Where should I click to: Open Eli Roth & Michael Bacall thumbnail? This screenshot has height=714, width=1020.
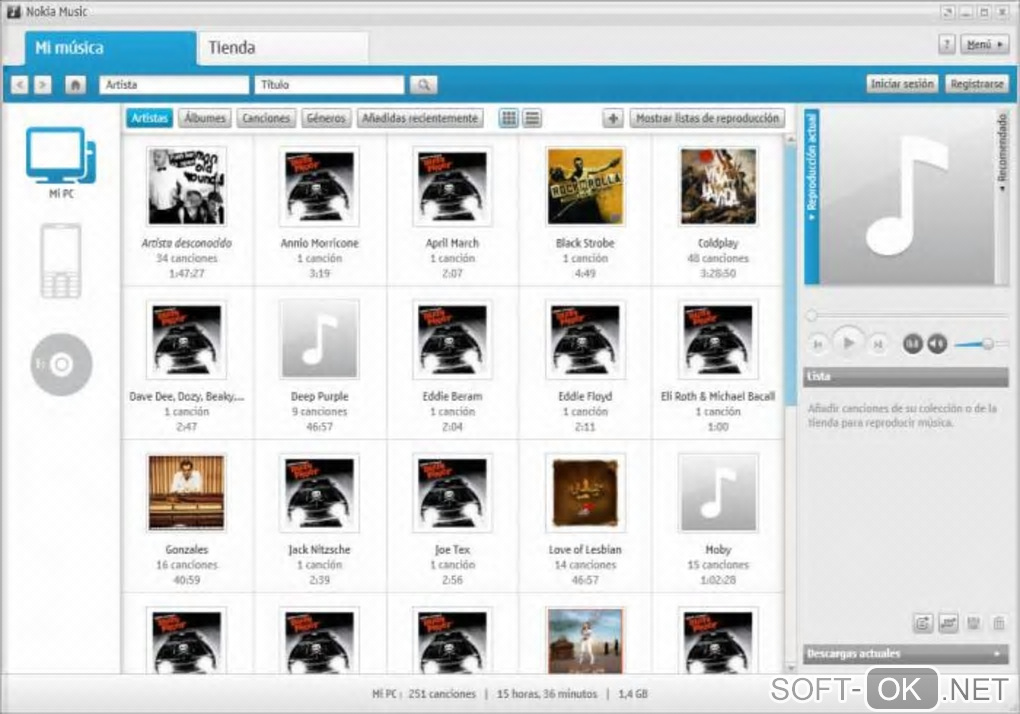718,339
